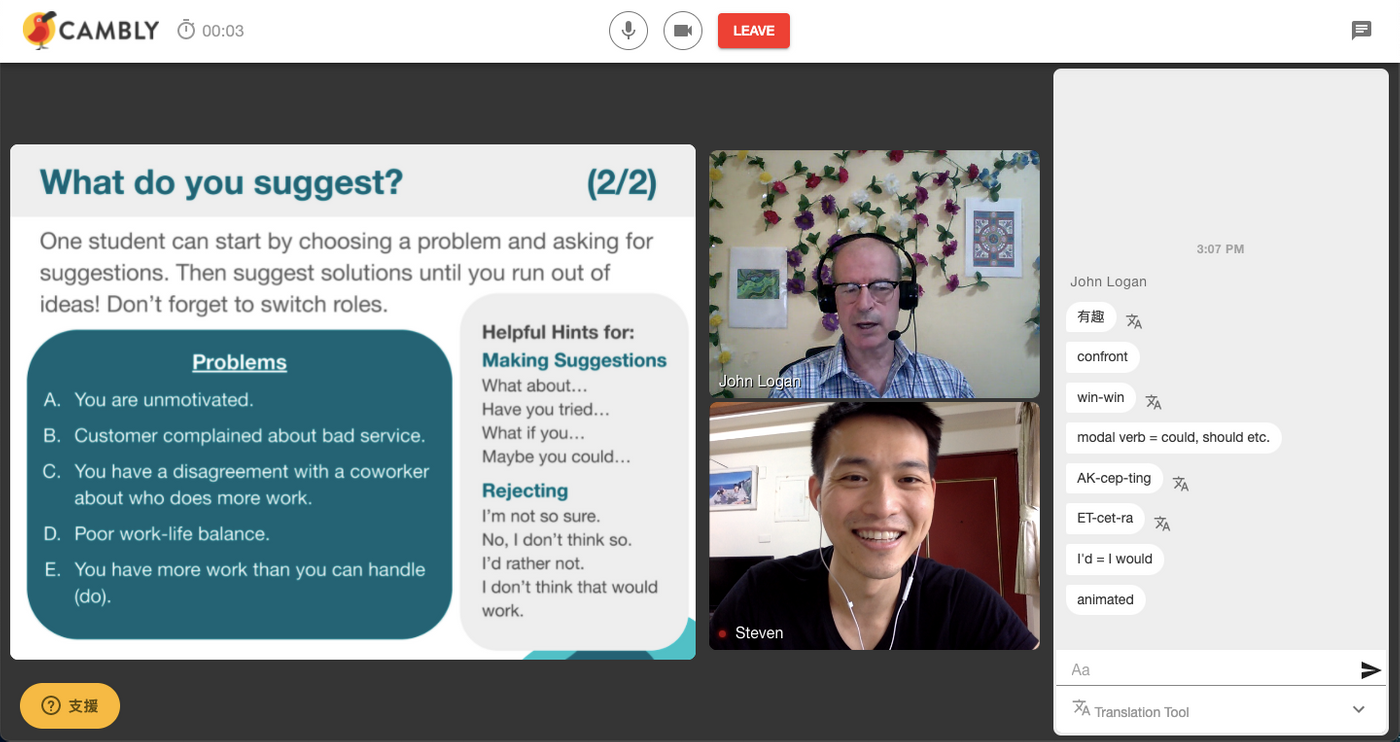Viewport: 1400px width, 742px height.
Task: Click the lesson slide 'What do you suggest?'
Action: tap(352, 402)
